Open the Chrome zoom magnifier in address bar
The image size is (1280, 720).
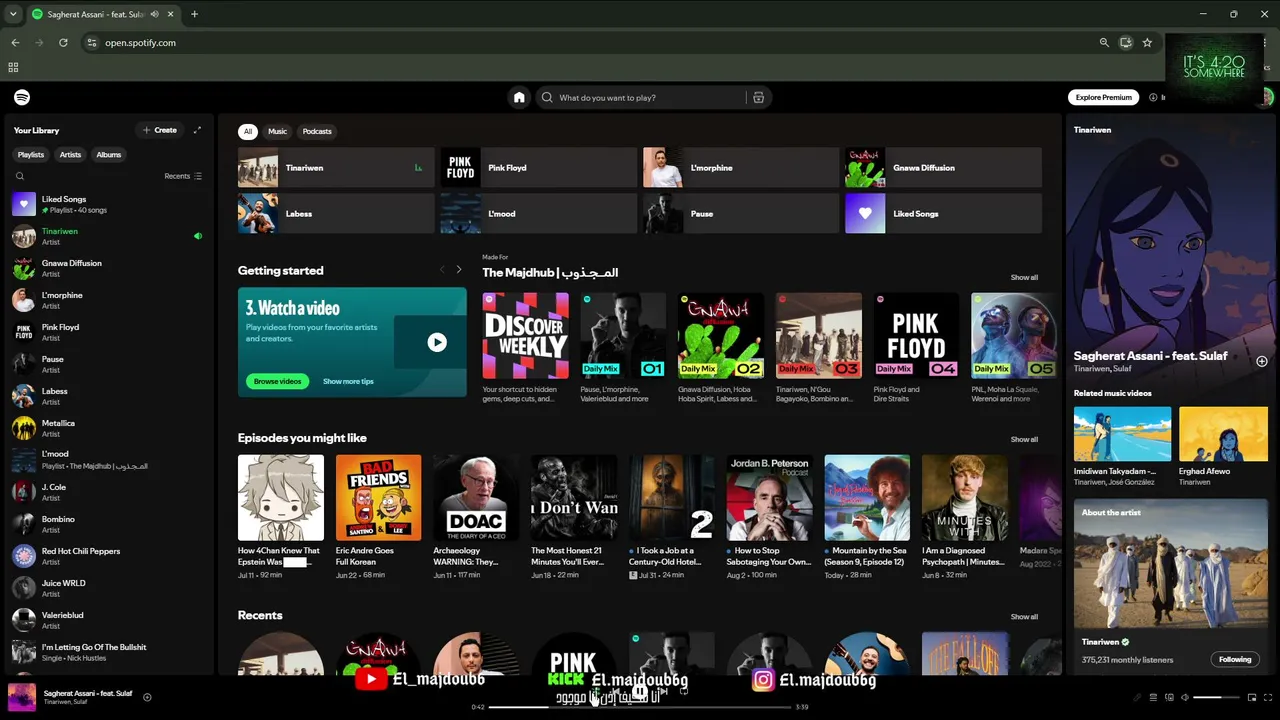pyautogui.click(x=1104, y=43)
